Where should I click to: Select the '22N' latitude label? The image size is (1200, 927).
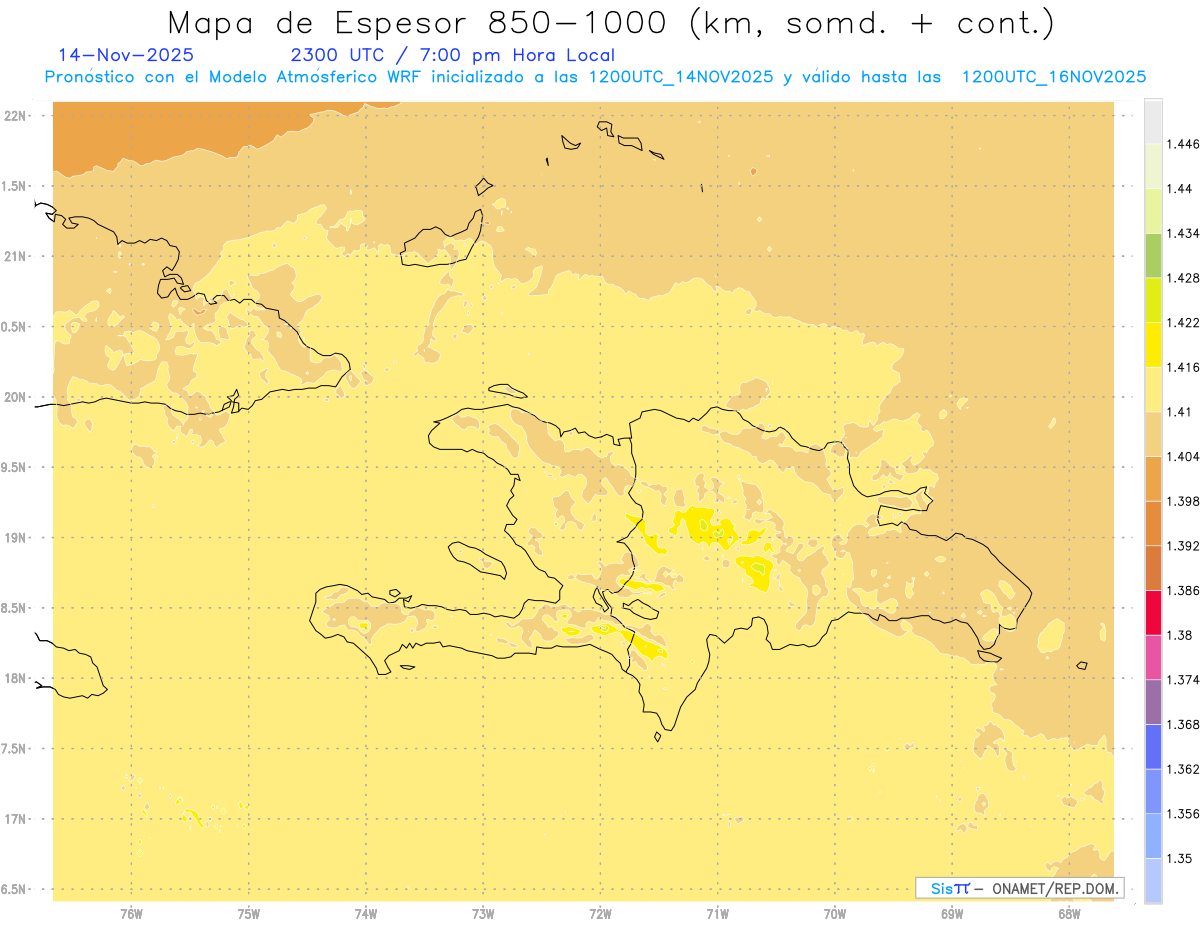tap(16, 116)
